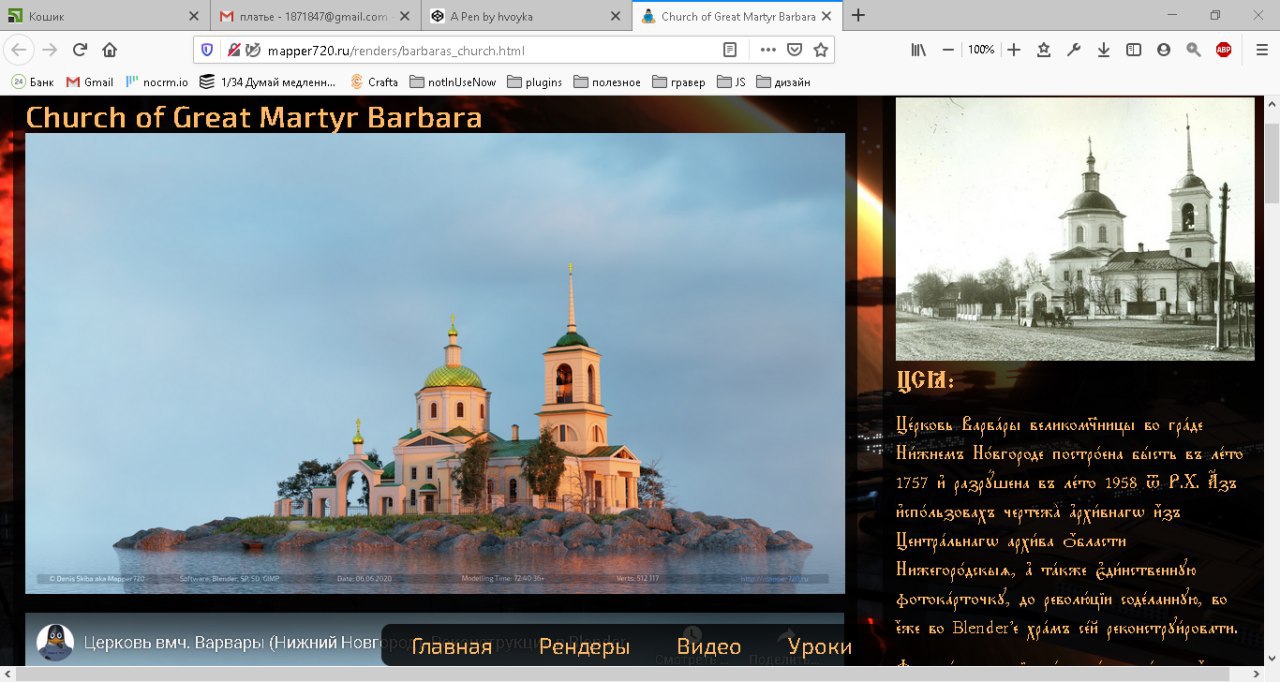Click the penguin channel avatar on the video
1280x682 pixels.
pyautogui.click(x=55, y=643)
